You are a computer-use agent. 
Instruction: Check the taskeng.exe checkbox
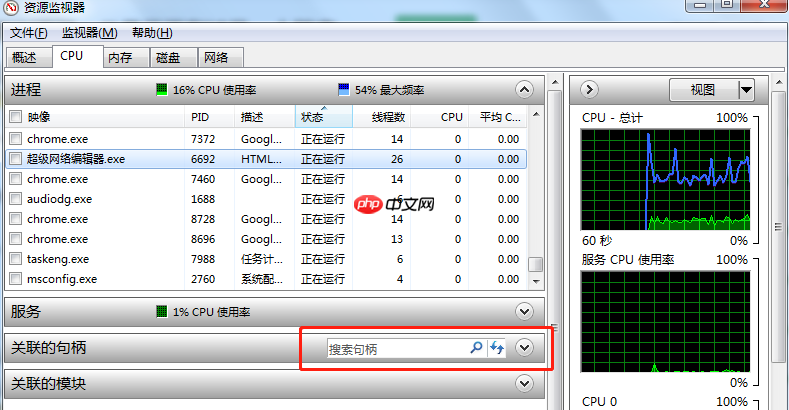16,259
